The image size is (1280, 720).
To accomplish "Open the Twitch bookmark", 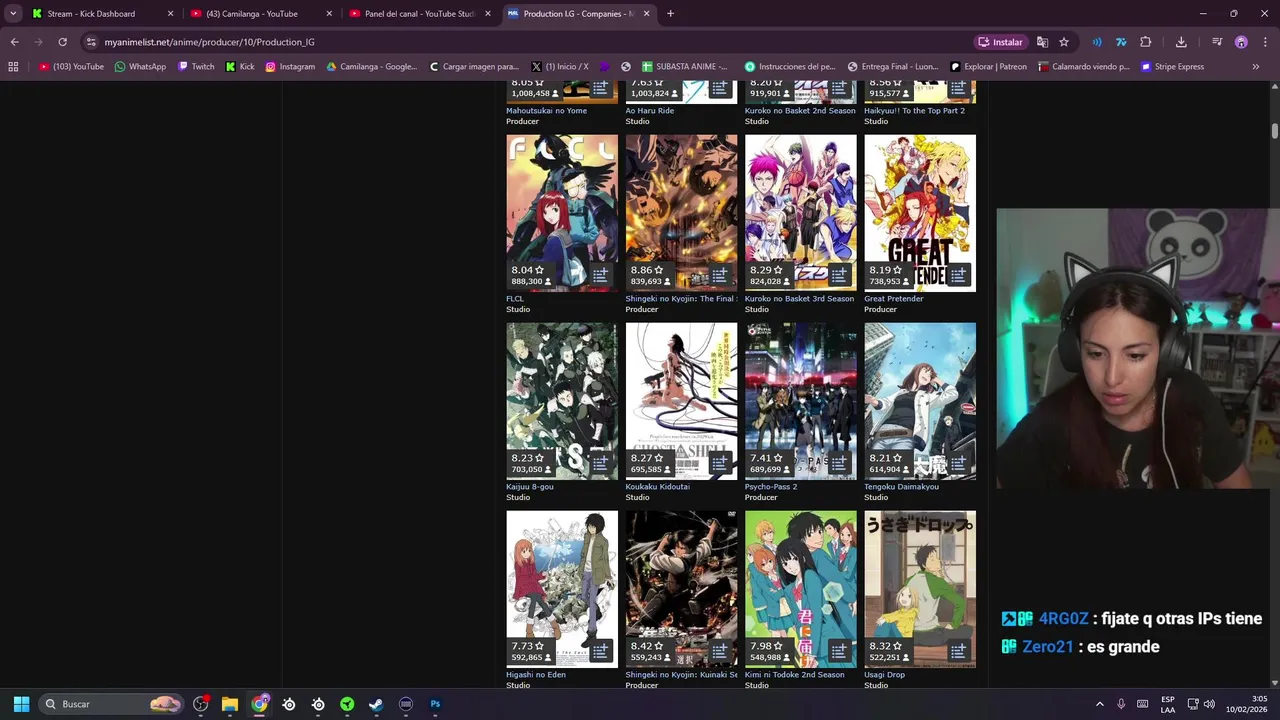I will (x=196, y=67).
